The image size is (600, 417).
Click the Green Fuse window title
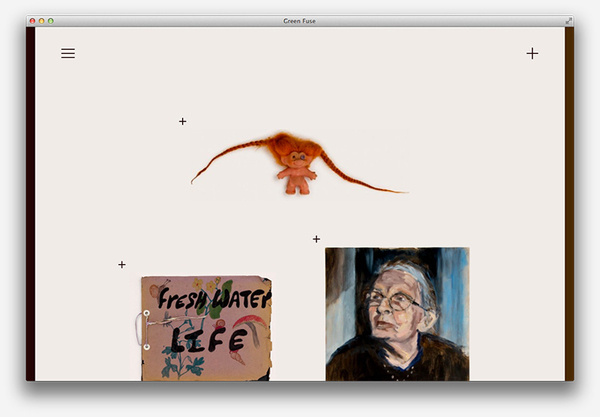tap(299, 21)
